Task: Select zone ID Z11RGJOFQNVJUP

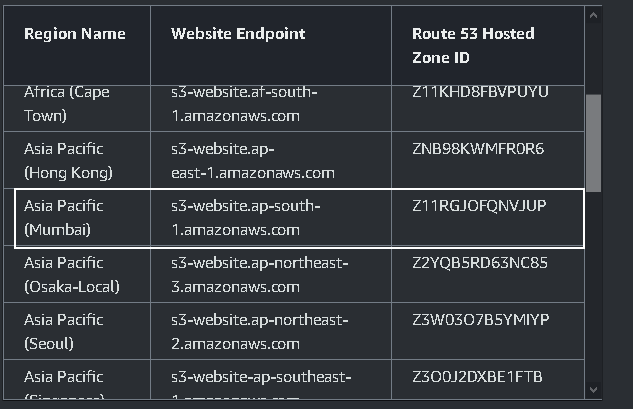Action: (479, 206)
